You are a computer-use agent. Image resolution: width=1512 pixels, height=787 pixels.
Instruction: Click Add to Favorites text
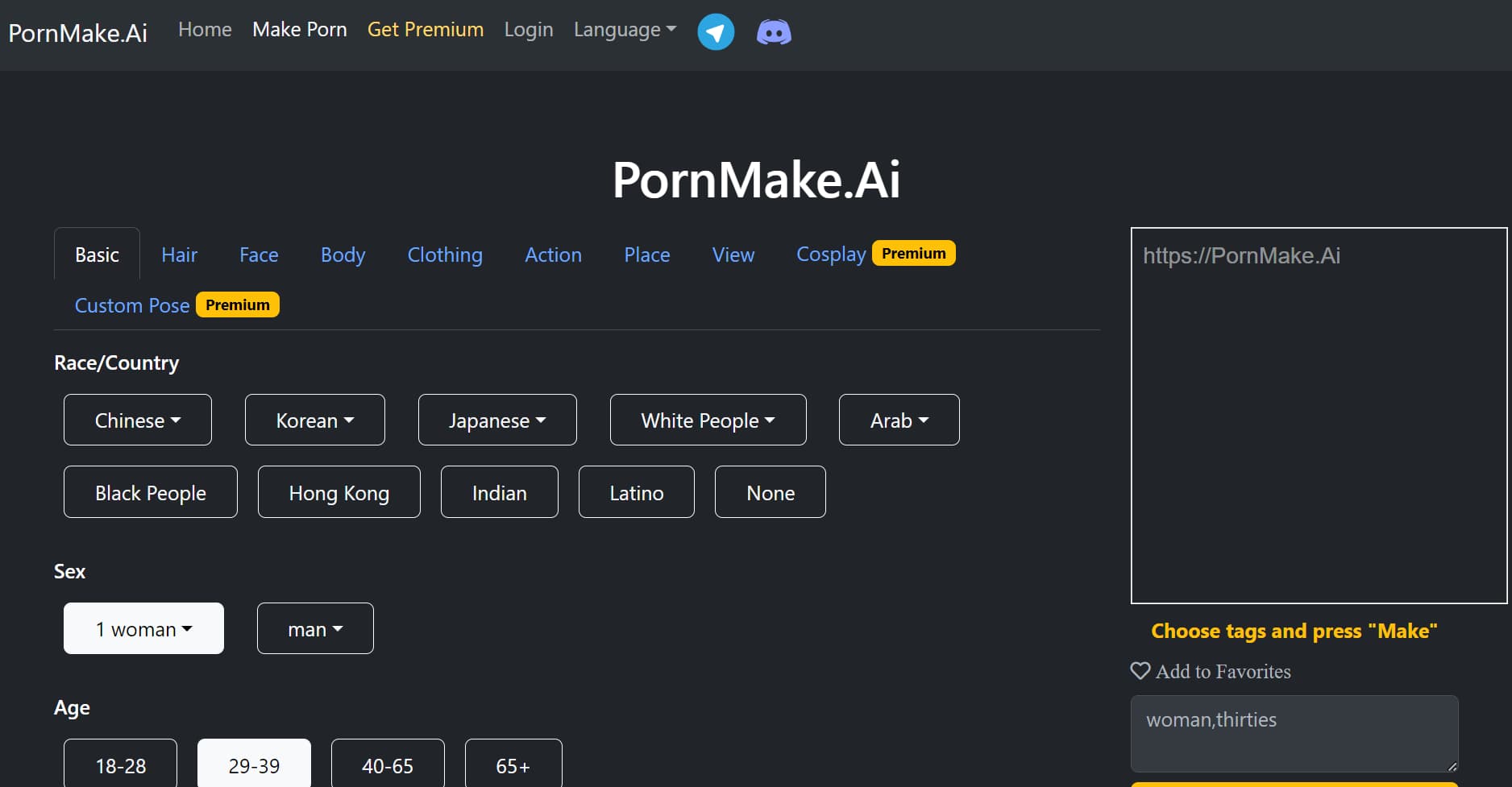click(x=1223, y=671)
